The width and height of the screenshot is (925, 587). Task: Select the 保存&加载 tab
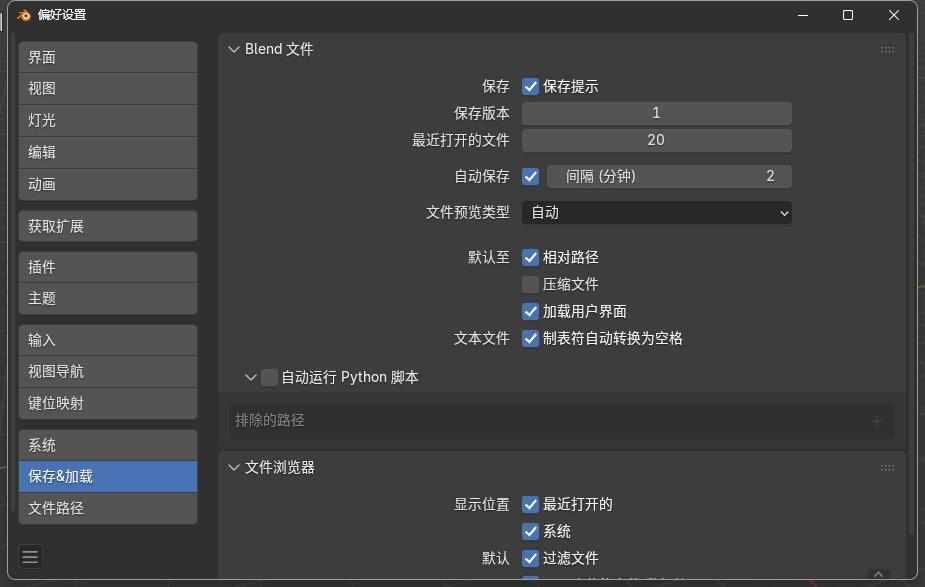coord(108,477)
